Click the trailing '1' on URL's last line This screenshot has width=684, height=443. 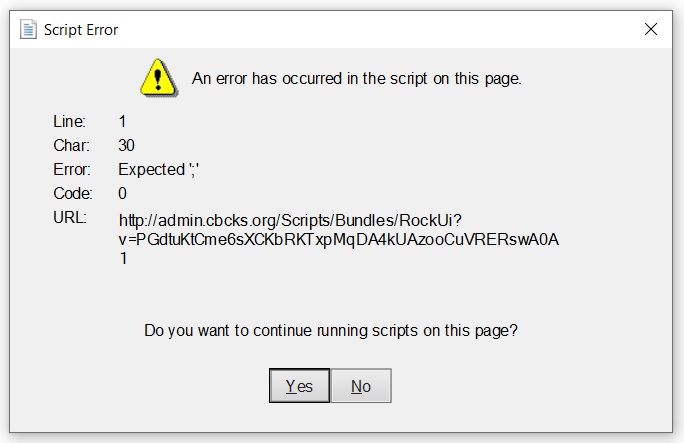coord(123,258)
